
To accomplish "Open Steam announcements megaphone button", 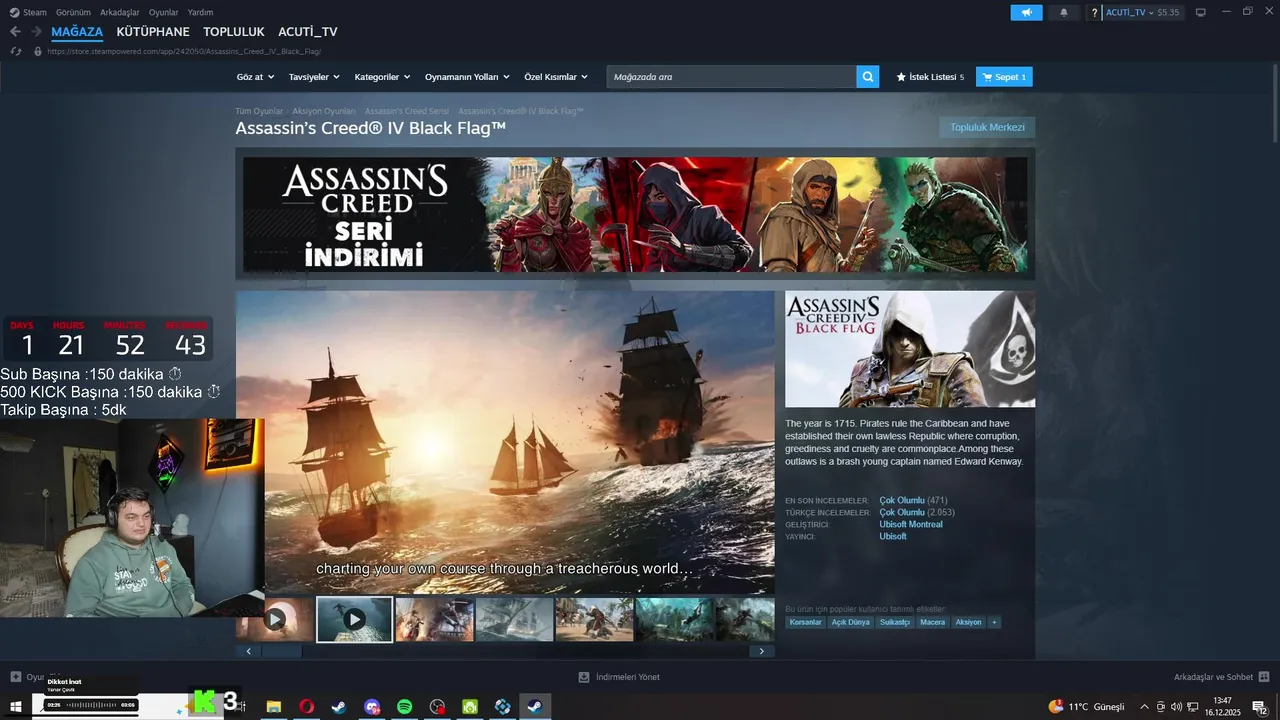I will pyautogui.click(x=1026, y=13).
